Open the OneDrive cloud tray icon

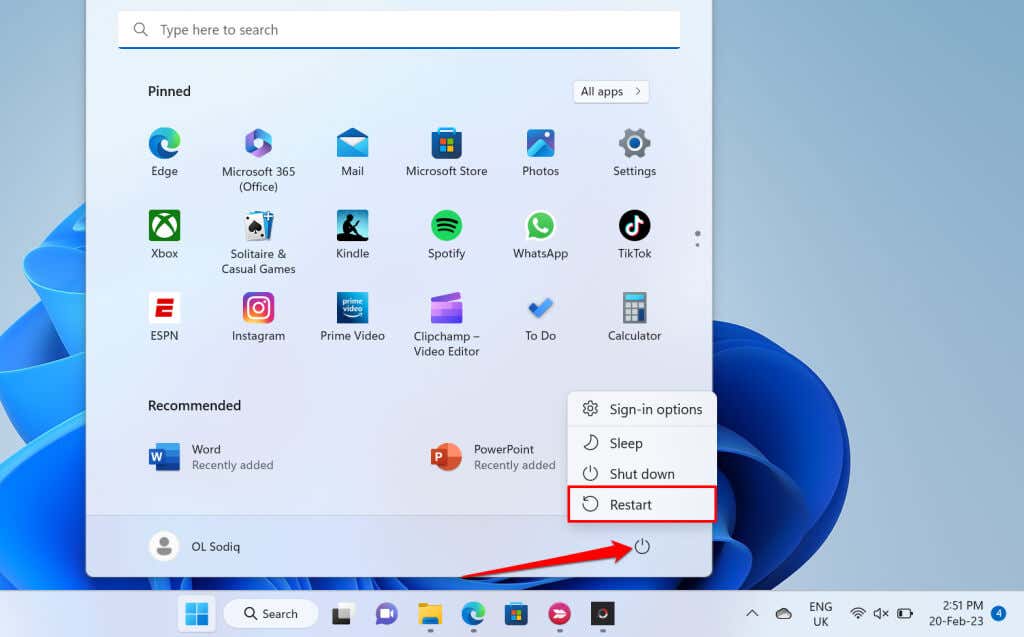(784, 613)
